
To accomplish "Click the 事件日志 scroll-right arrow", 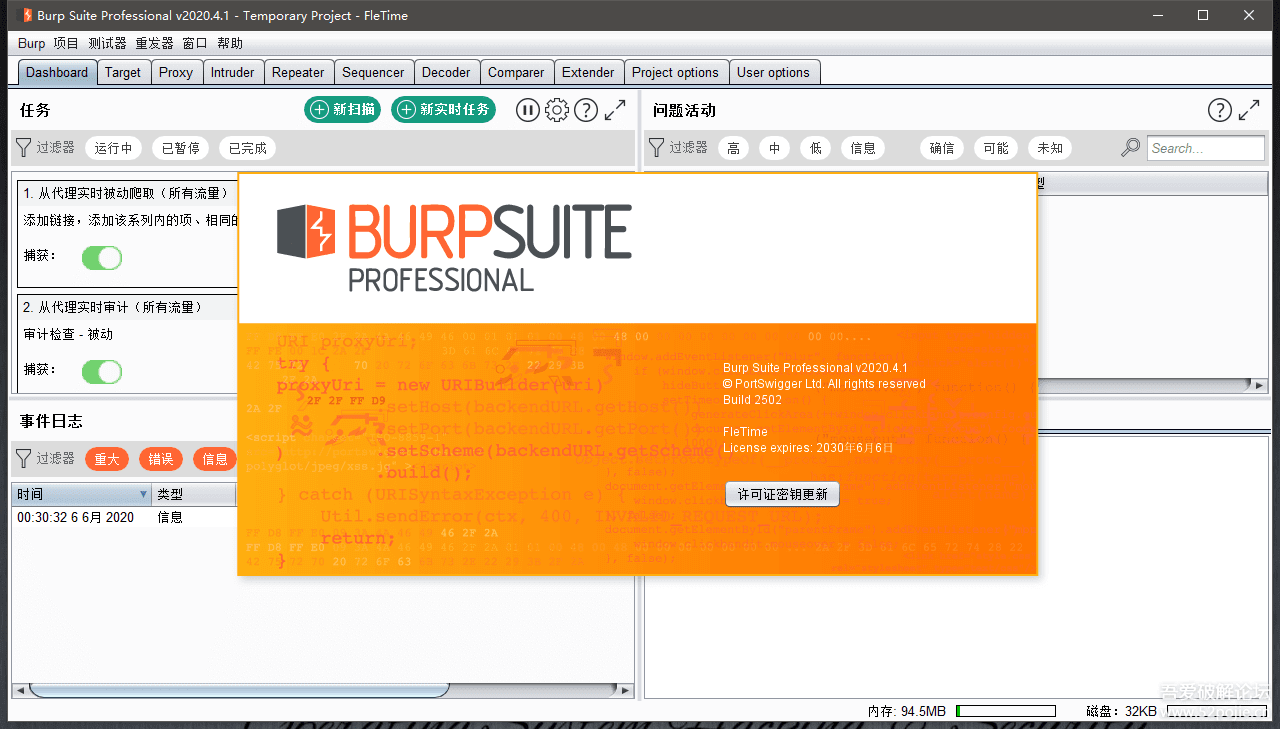I will point(627,690).
